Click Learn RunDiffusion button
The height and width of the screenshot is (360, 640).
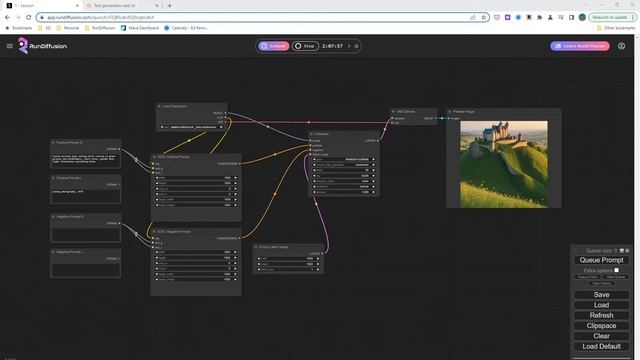[x=580, y=46]
